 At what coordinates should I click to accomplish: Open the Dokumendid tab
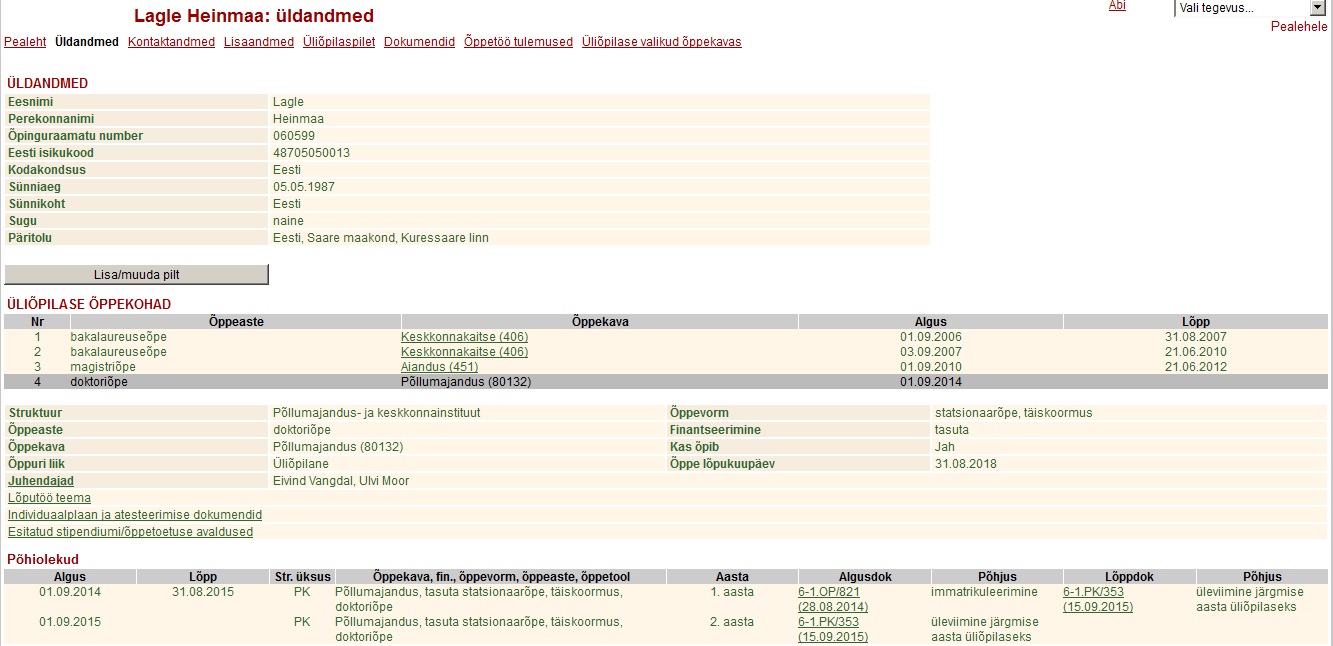coord(419,42)
